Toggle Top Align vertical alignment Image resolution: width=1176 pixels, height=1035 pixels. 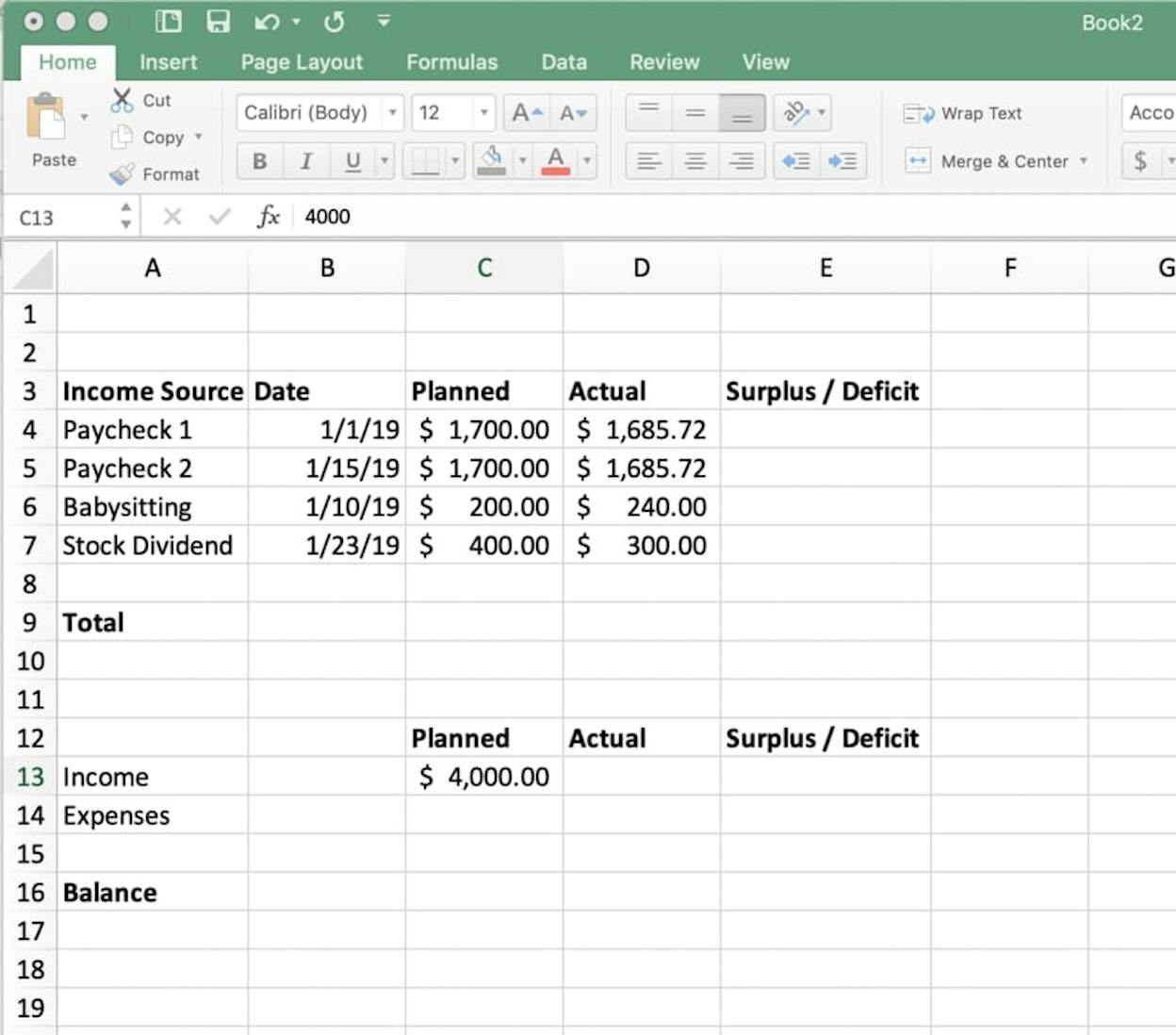(649, 113)
